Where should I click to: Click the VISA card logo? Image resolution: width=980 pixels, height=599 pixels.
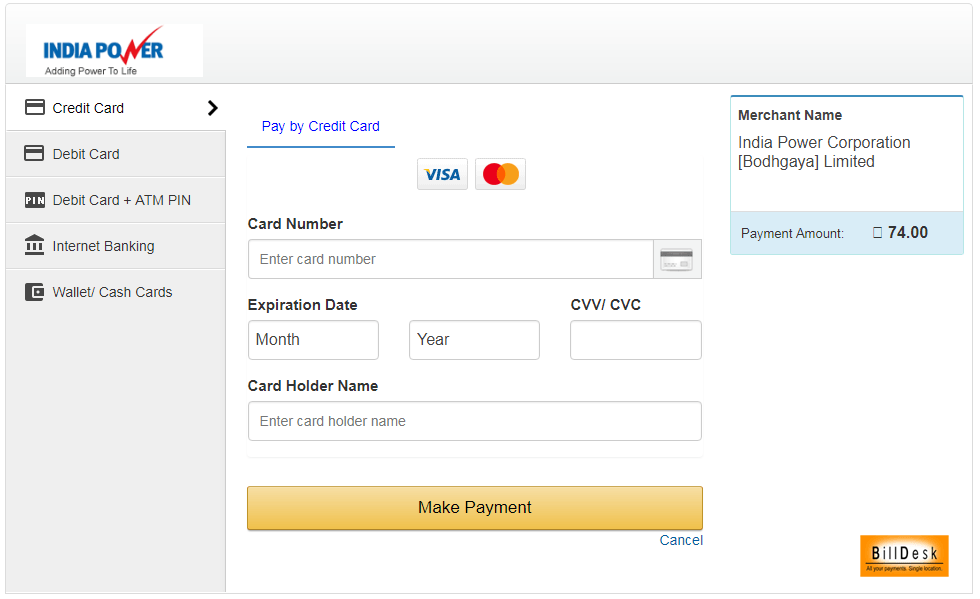click(x=442, y=174)
